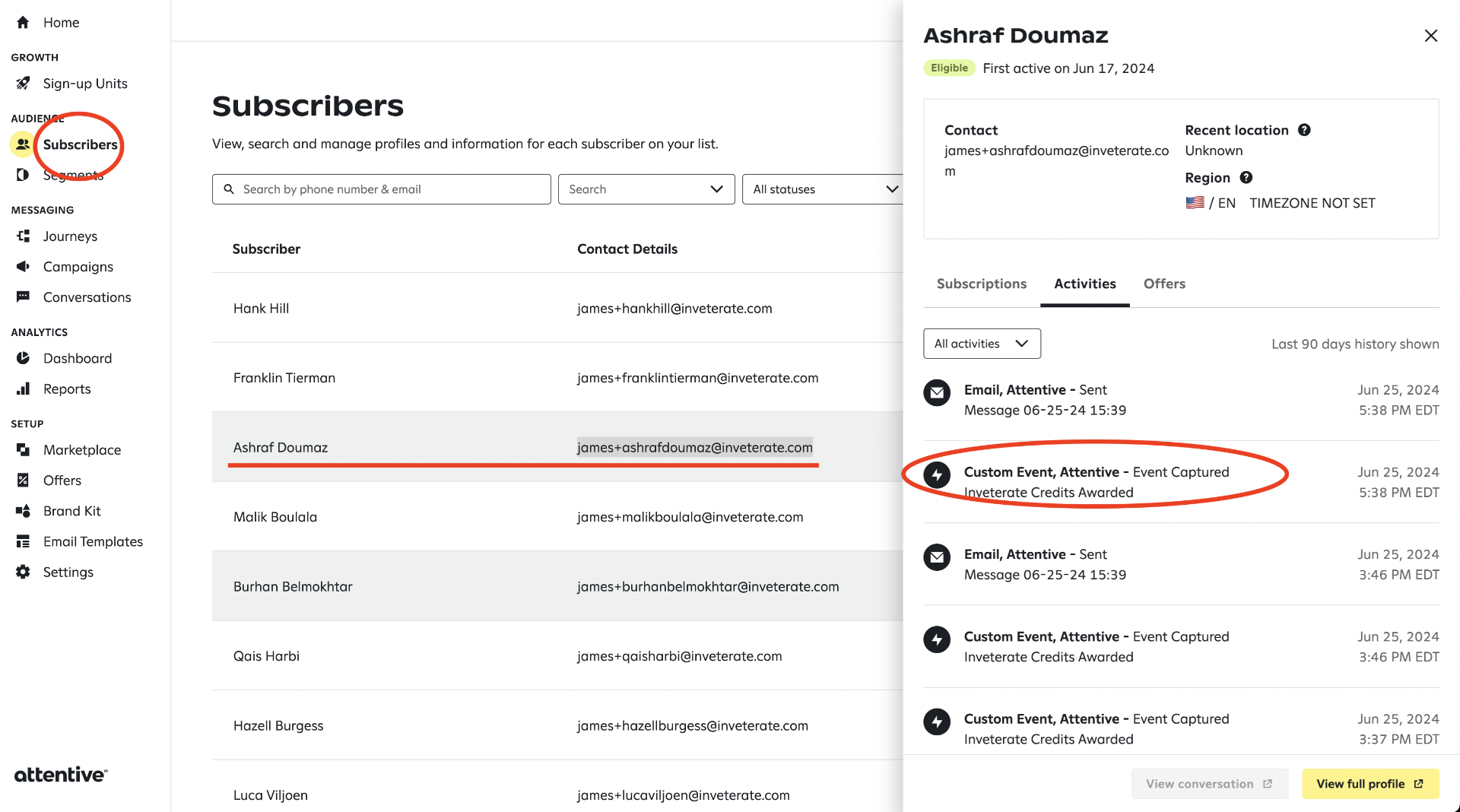Expand the All activities dropdown
This screenshot has width=1460, height=812.
tap(981, 344)
